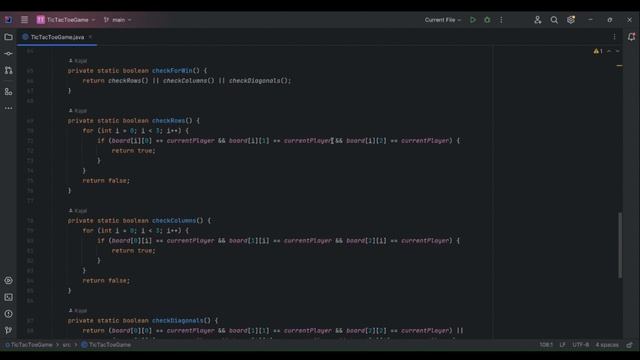Click the author hint above checkForWin
The image size is (640, 360).
(x=78, y=60)
